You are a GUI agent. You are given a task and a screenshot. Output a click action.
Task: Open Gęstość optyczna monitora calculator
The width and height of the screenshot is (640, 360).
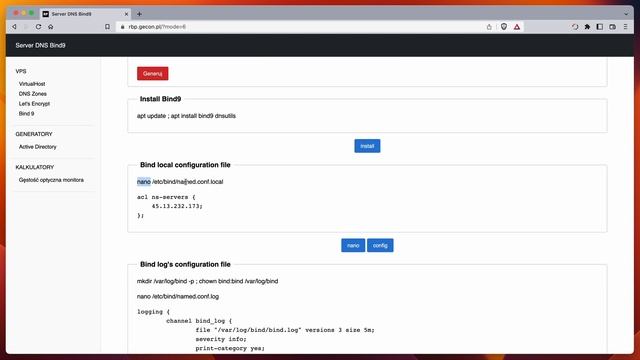tap(51, 180)
